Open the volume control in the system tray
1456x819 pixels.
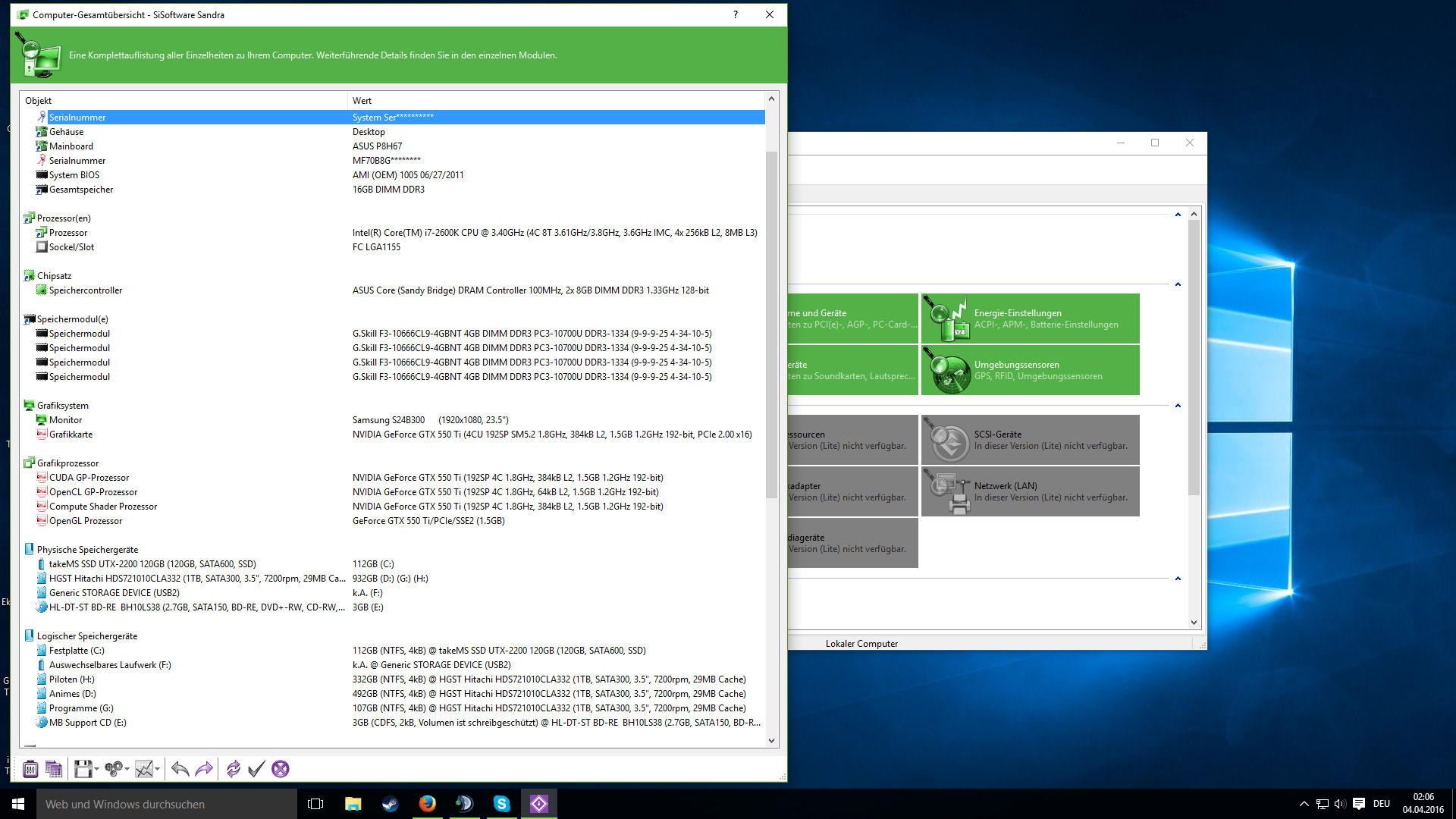[1340, 804]
